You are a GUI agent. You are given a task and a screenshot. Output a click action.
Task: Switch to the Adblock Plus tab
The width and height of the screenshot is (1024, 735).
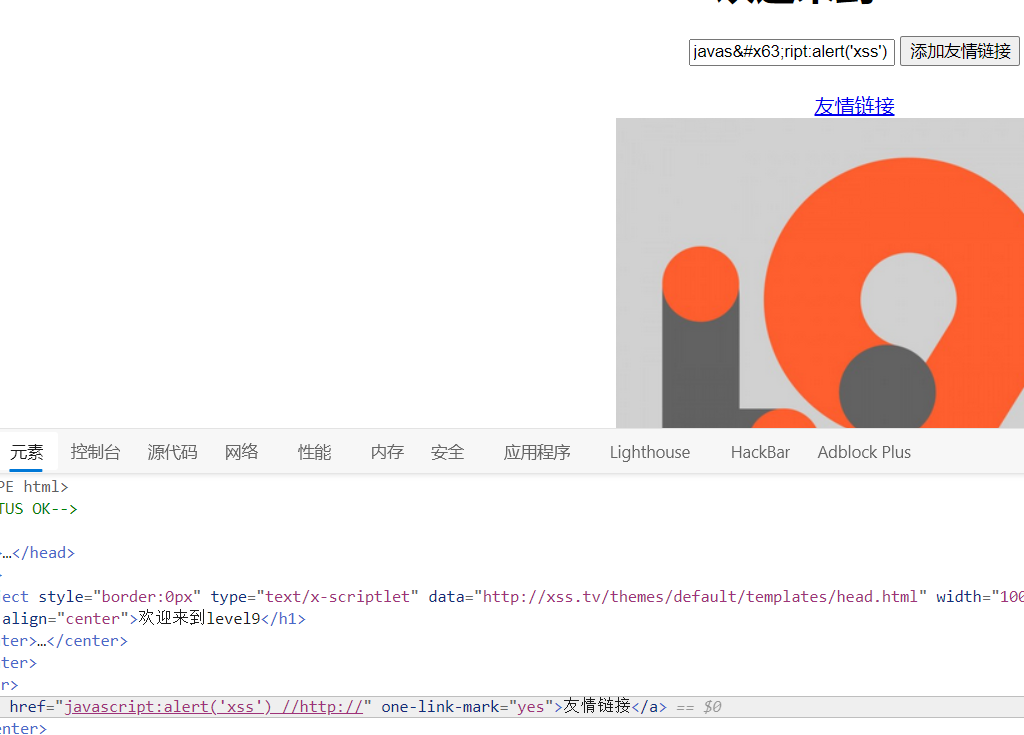click(x=864, y=452)
